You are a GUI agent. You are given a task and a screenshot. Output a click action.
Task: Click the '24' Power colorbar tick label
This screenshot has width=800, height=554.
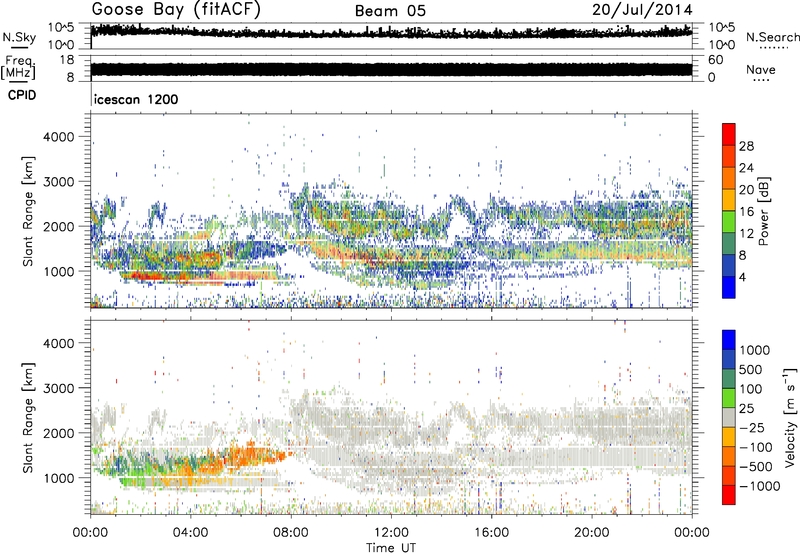pos(746,168)
